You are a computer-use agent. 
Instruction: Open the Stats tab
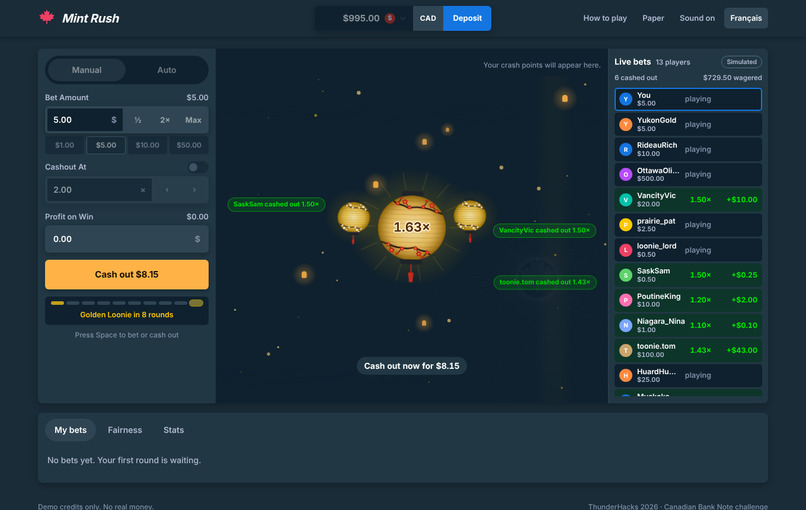(174, 430)
